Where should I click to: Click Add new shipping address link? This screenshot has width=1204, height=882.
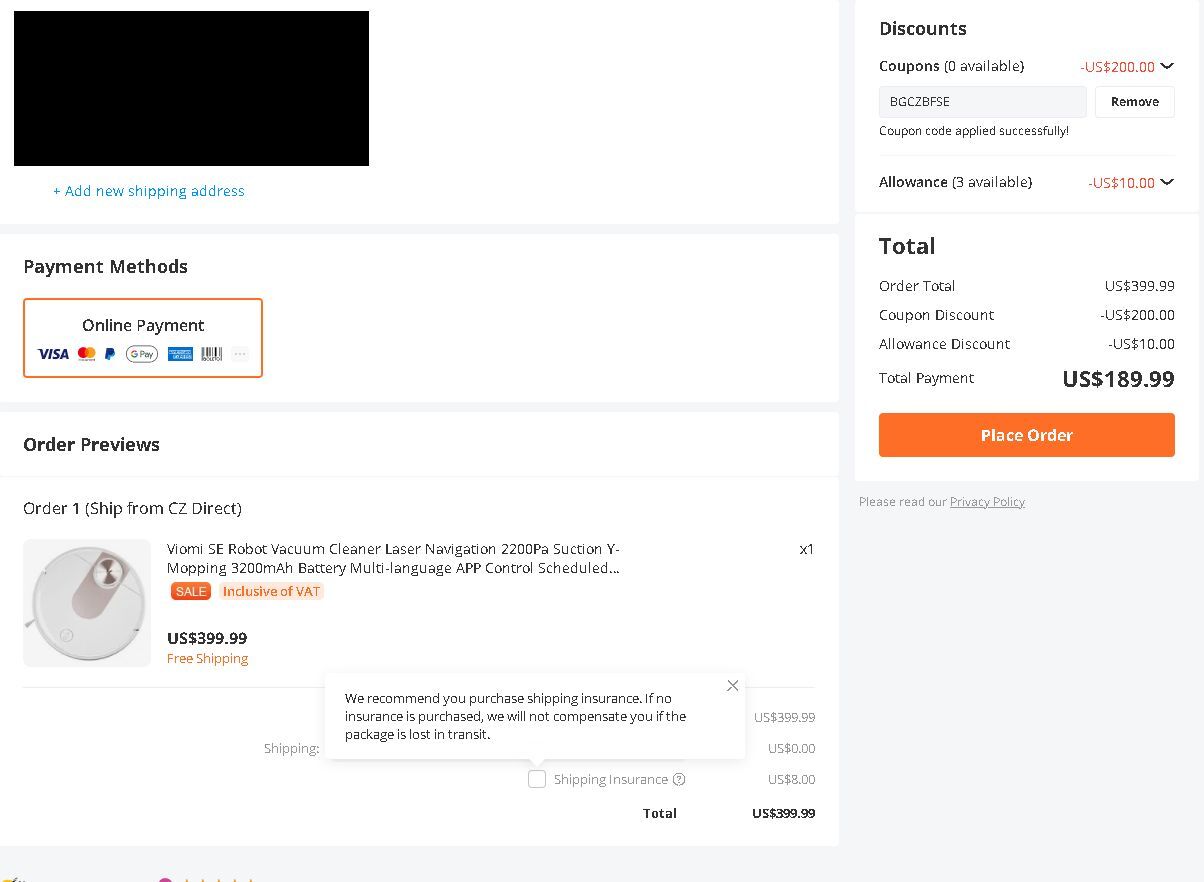tap(149, 191)
